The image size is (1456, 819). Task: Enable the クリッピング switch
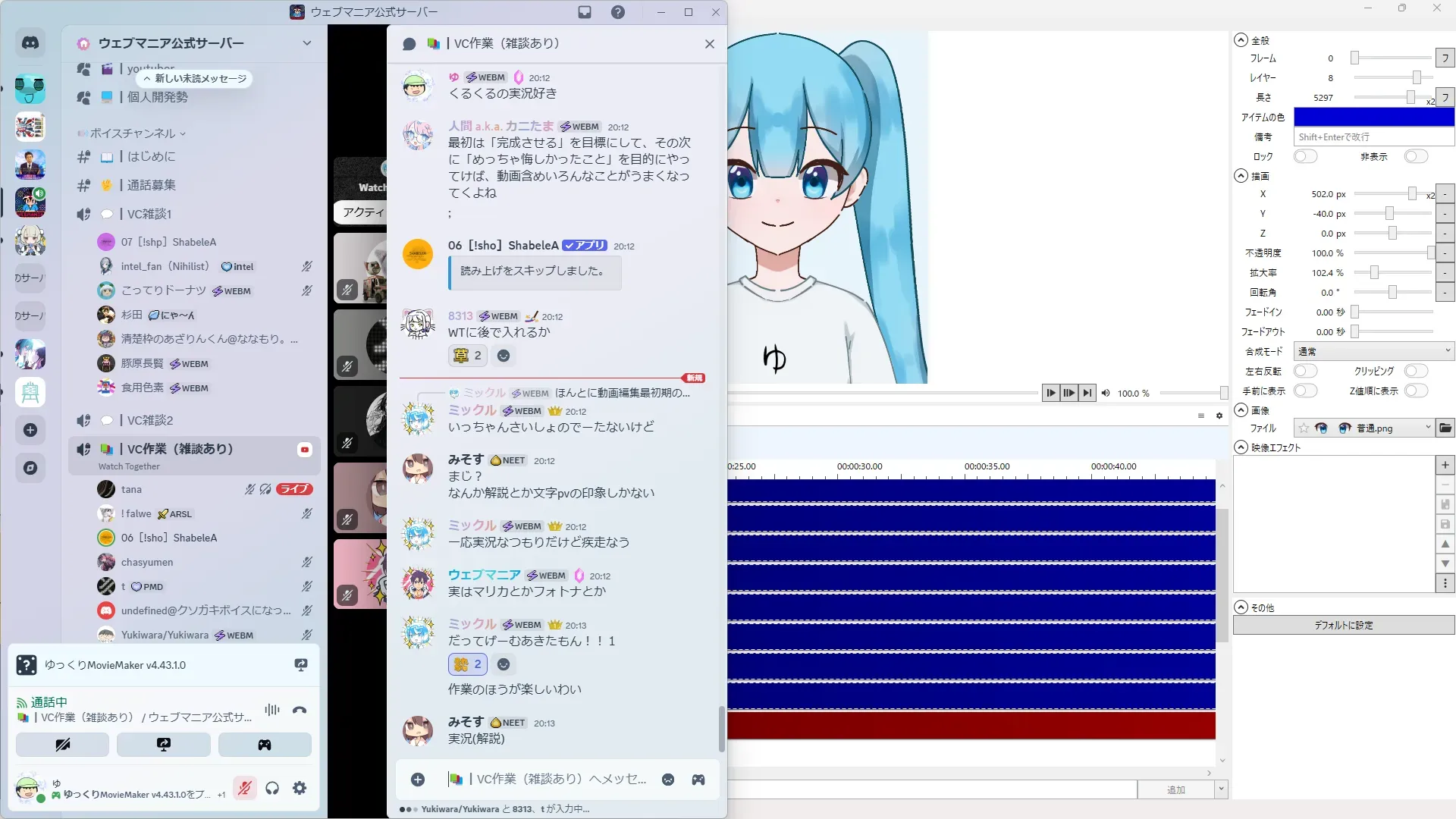pos(1415,371)
